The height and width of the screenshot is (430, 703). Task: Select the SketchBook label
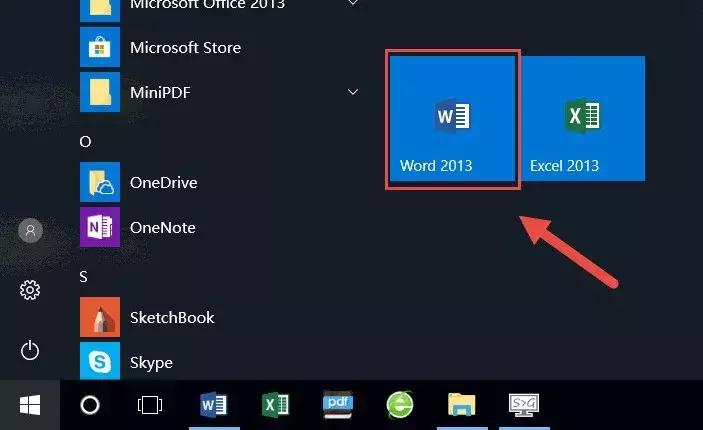coord(172,317)
